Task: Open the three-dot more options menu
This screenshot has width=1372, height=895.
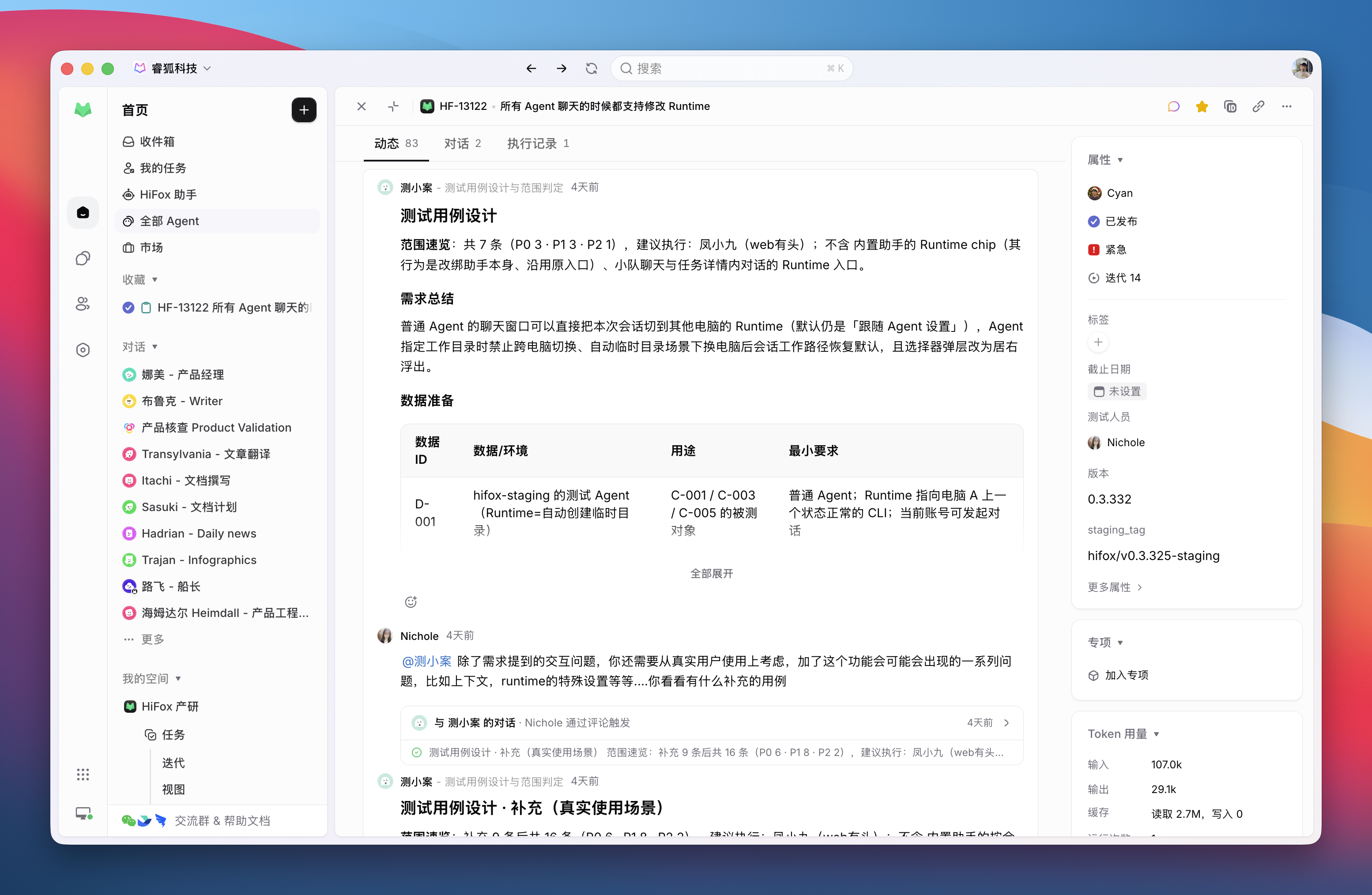Action: [1286, 107]
